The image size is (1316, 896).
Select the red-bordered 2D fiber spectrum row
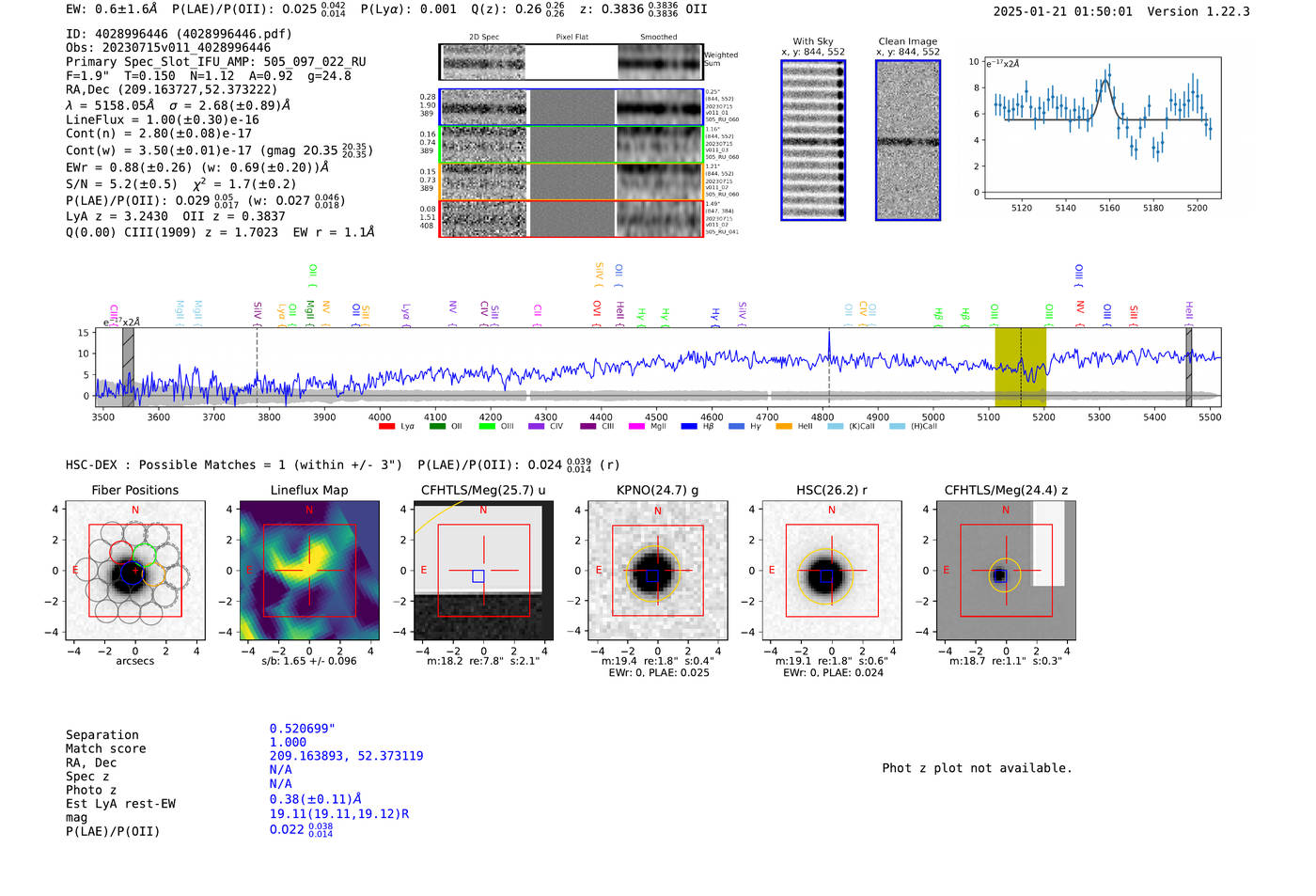571,218
